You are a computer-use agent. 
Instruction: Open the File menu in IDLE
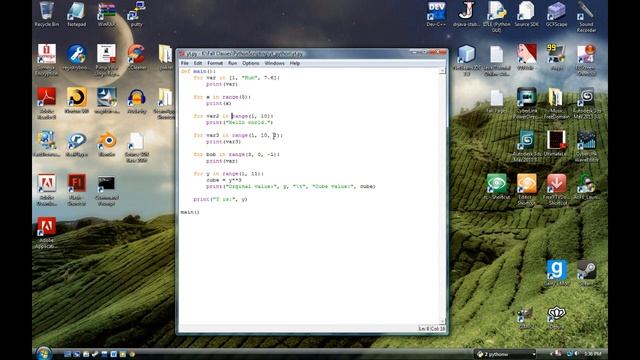click(x=184, y=63)
